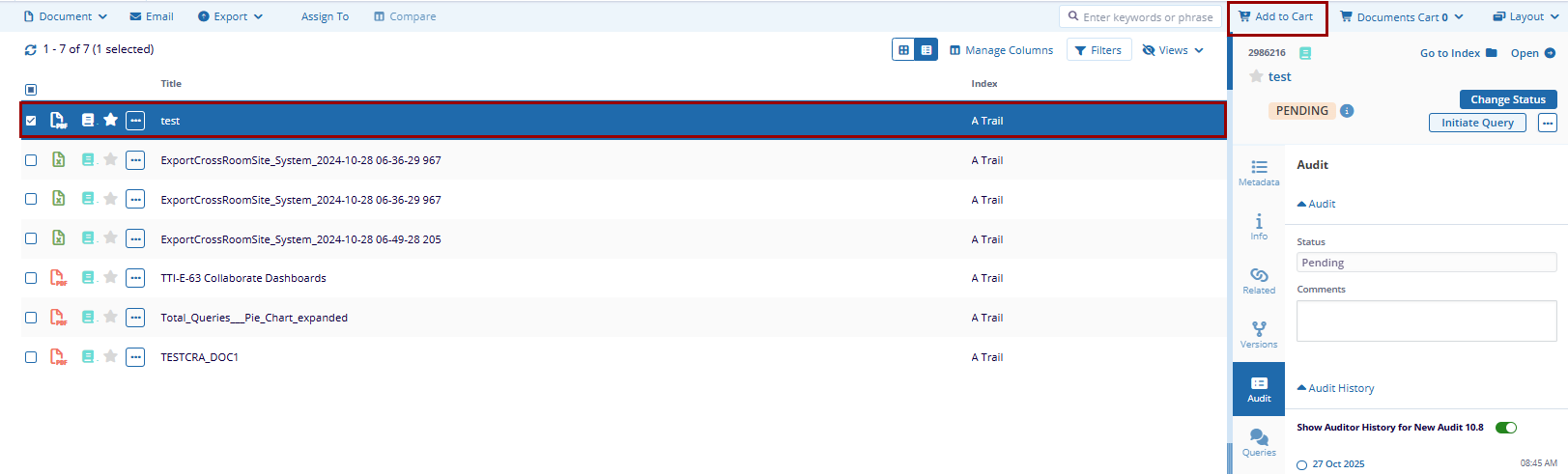Click the PENDING status info icon
1568x474 pixels.
click(1347, 111)
